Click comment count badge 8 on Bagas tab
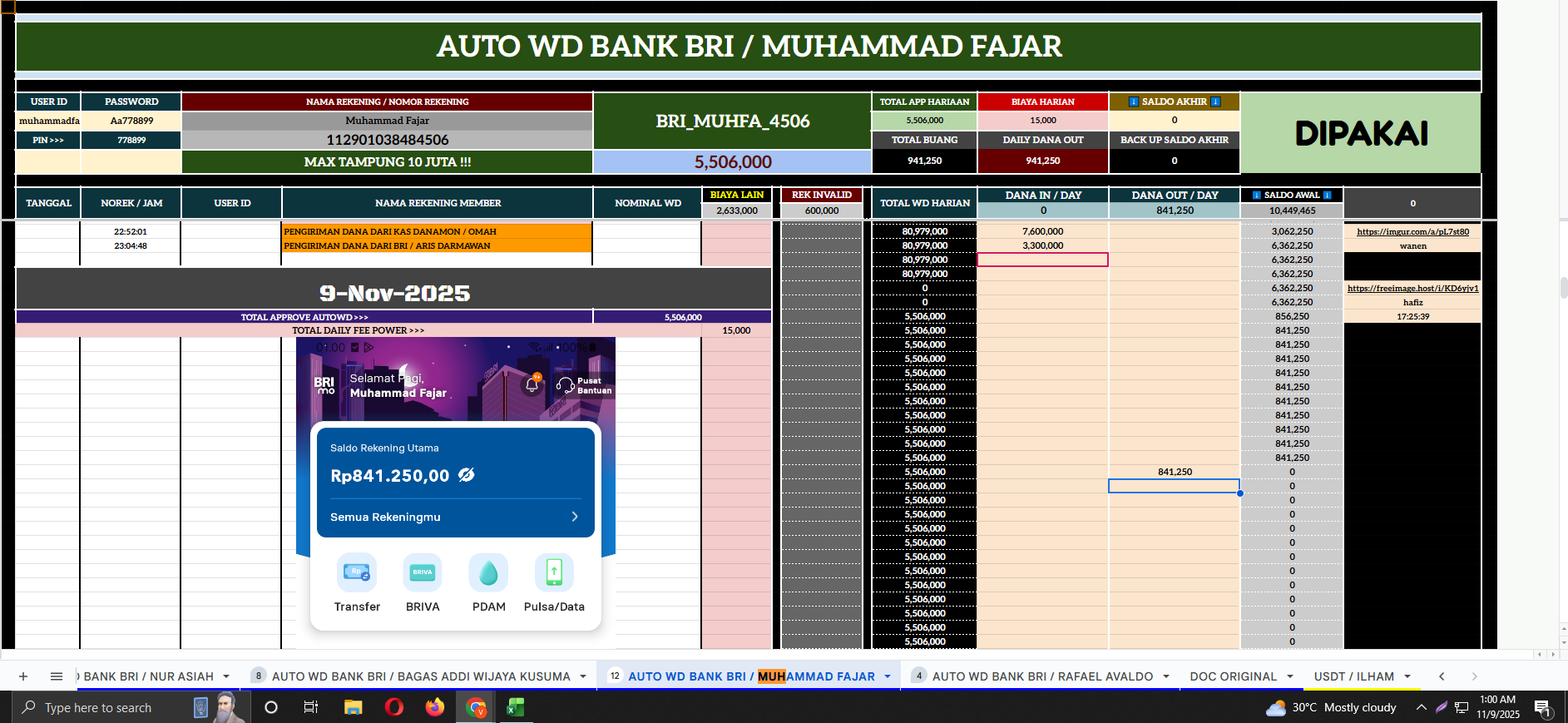1568x723 pixels. [259, 676]
